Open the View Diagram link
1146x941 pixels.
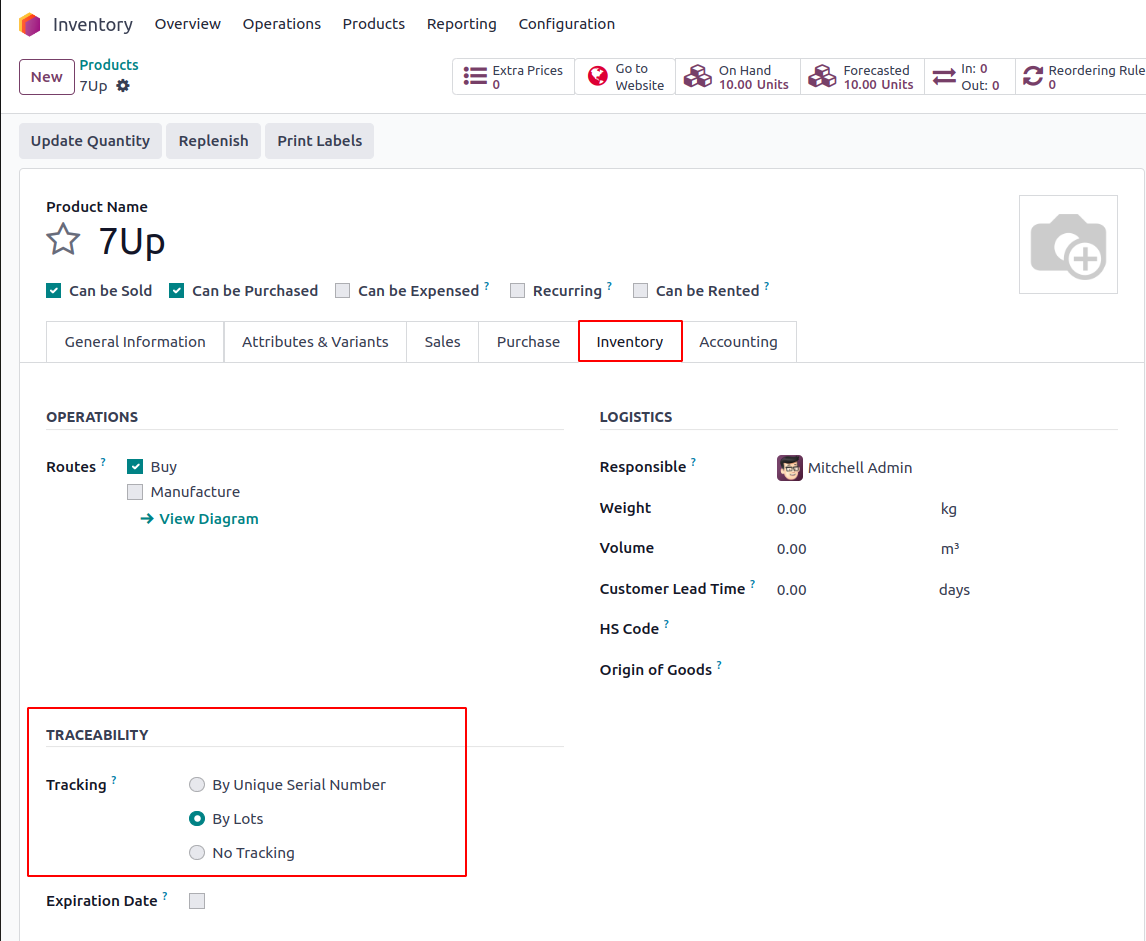click(199, 519)
